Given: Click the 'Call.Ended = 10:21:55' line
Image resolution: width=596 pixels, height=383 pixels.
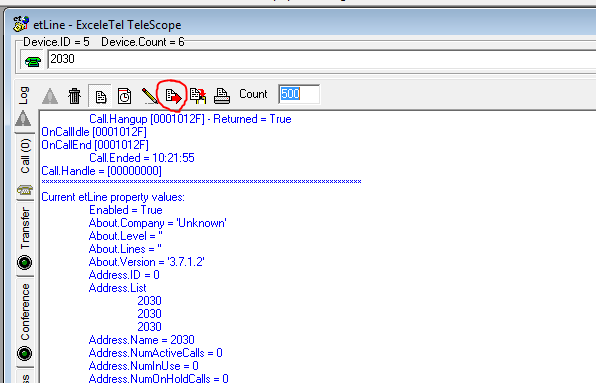Looking at the screenshot, I should point(141,158).
